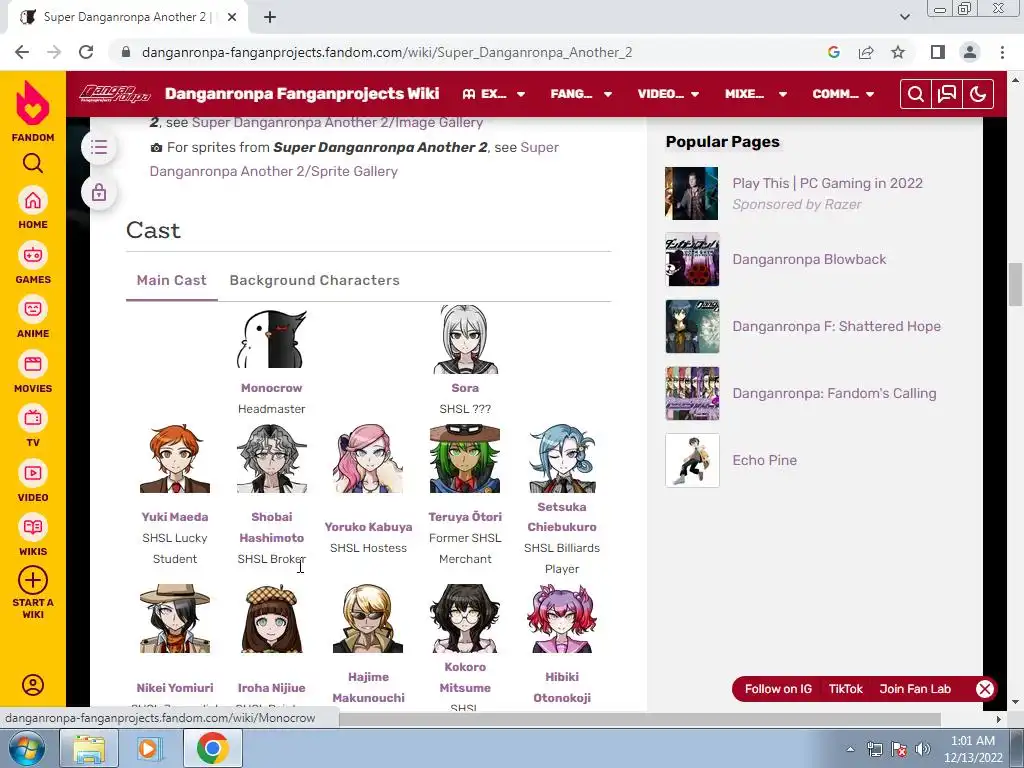Open the wiki discussions icon
This screenshot has width=1024, height=768.
click(x=947, y=95)
